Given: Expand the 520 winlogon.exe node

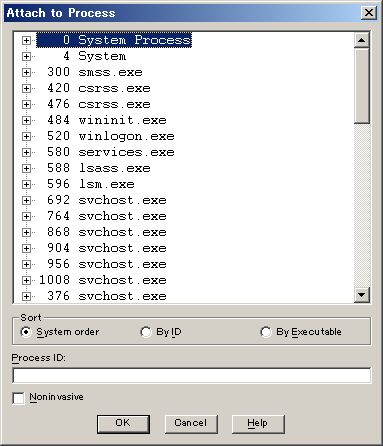Looking at the screenshot, I should click(26, 136).
